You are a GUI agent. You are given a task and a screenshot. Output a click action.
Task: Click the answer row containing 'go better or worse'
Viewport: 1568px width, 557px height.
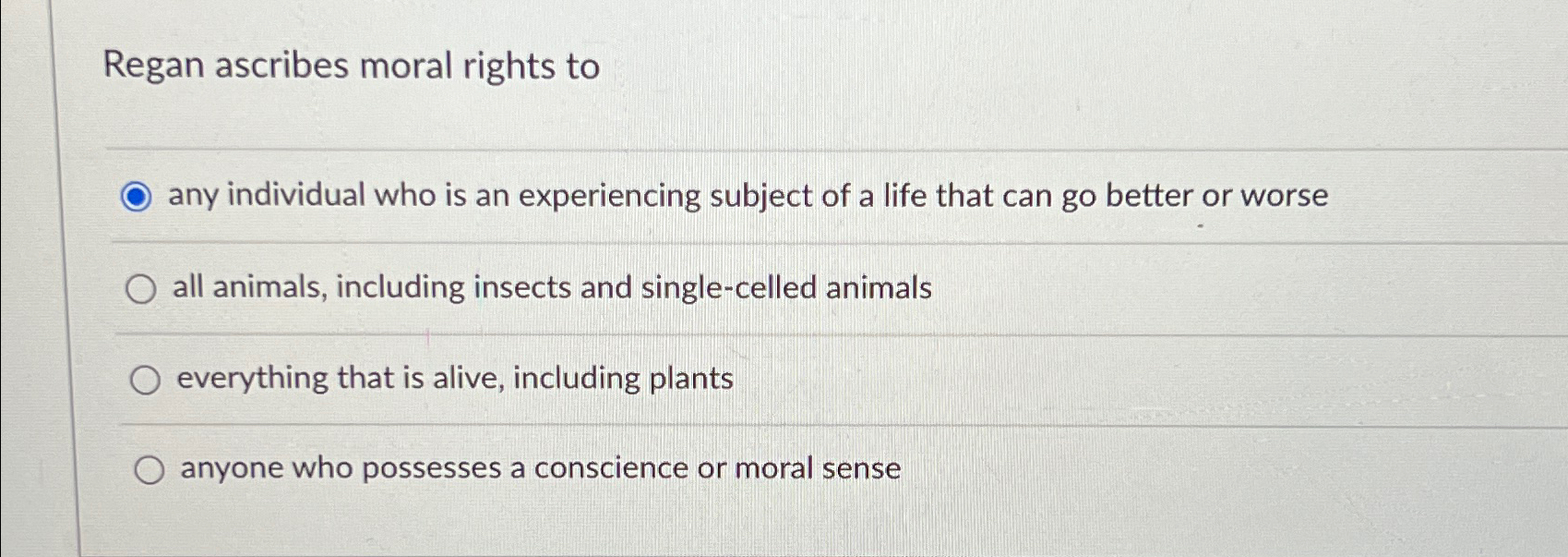click(x=749, y=196)
